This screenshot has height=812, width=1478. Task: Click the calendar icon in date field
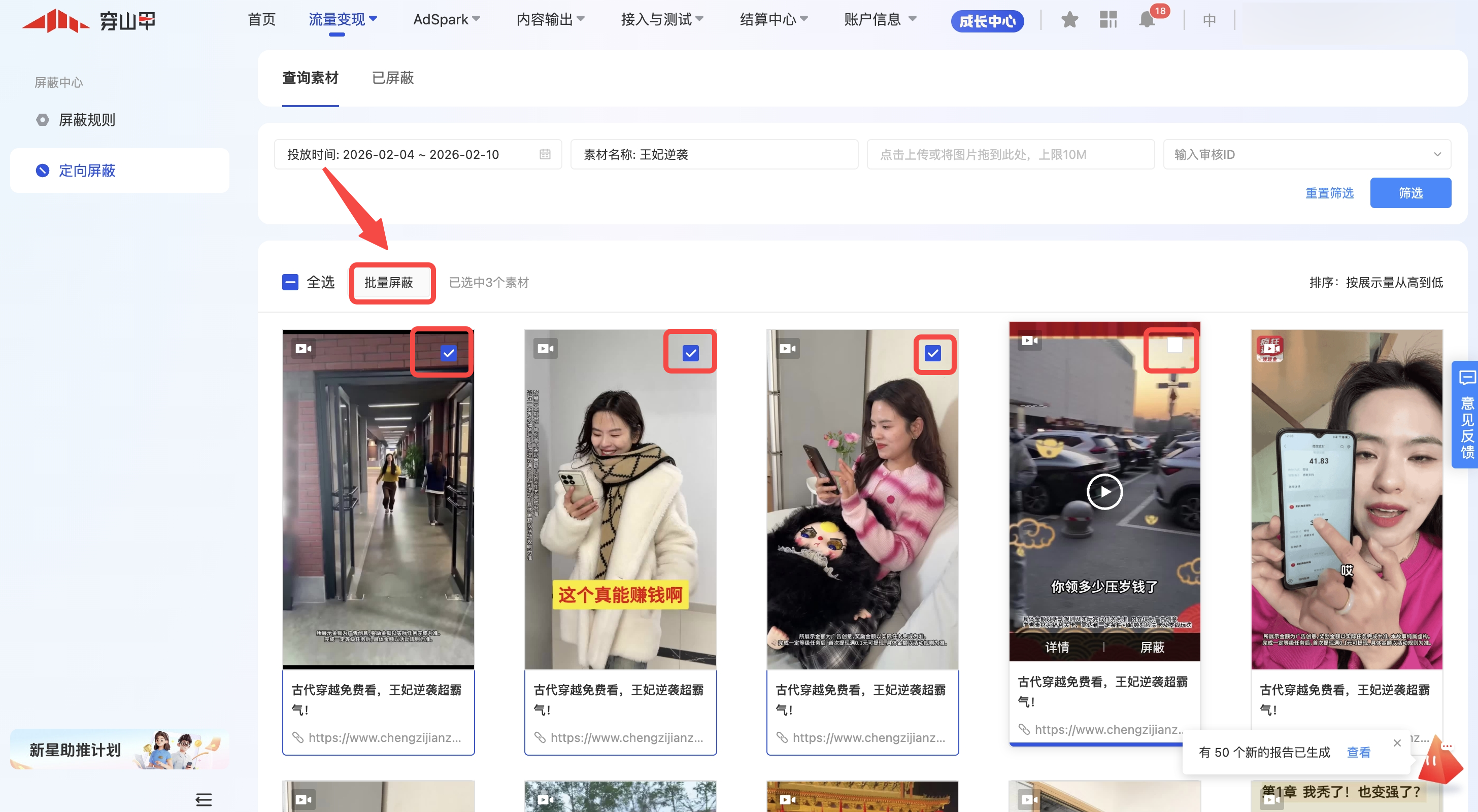pyautogui.click(x=545, y=154)
